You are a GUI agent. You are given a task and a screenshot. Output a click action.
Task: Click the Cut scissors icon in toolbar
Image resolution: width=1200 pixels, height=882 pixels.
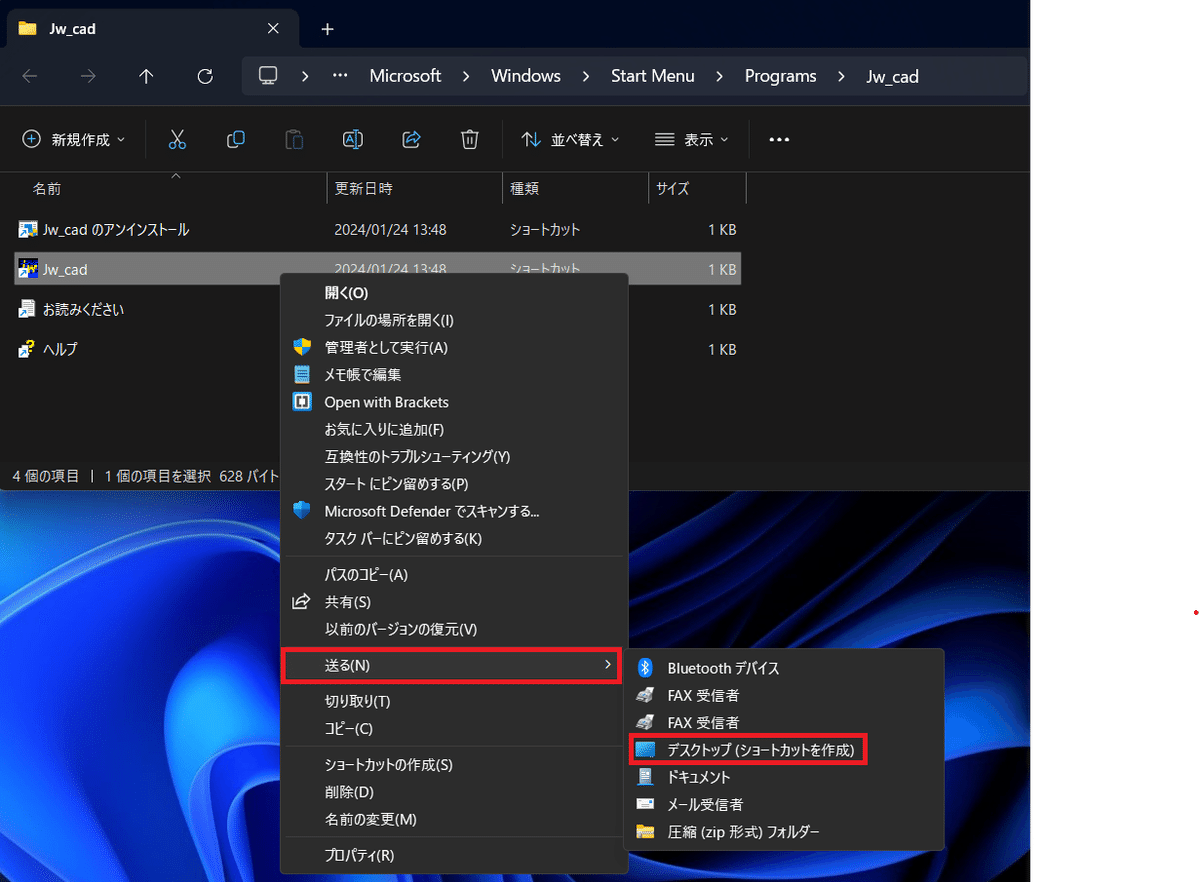coord(177,140)
